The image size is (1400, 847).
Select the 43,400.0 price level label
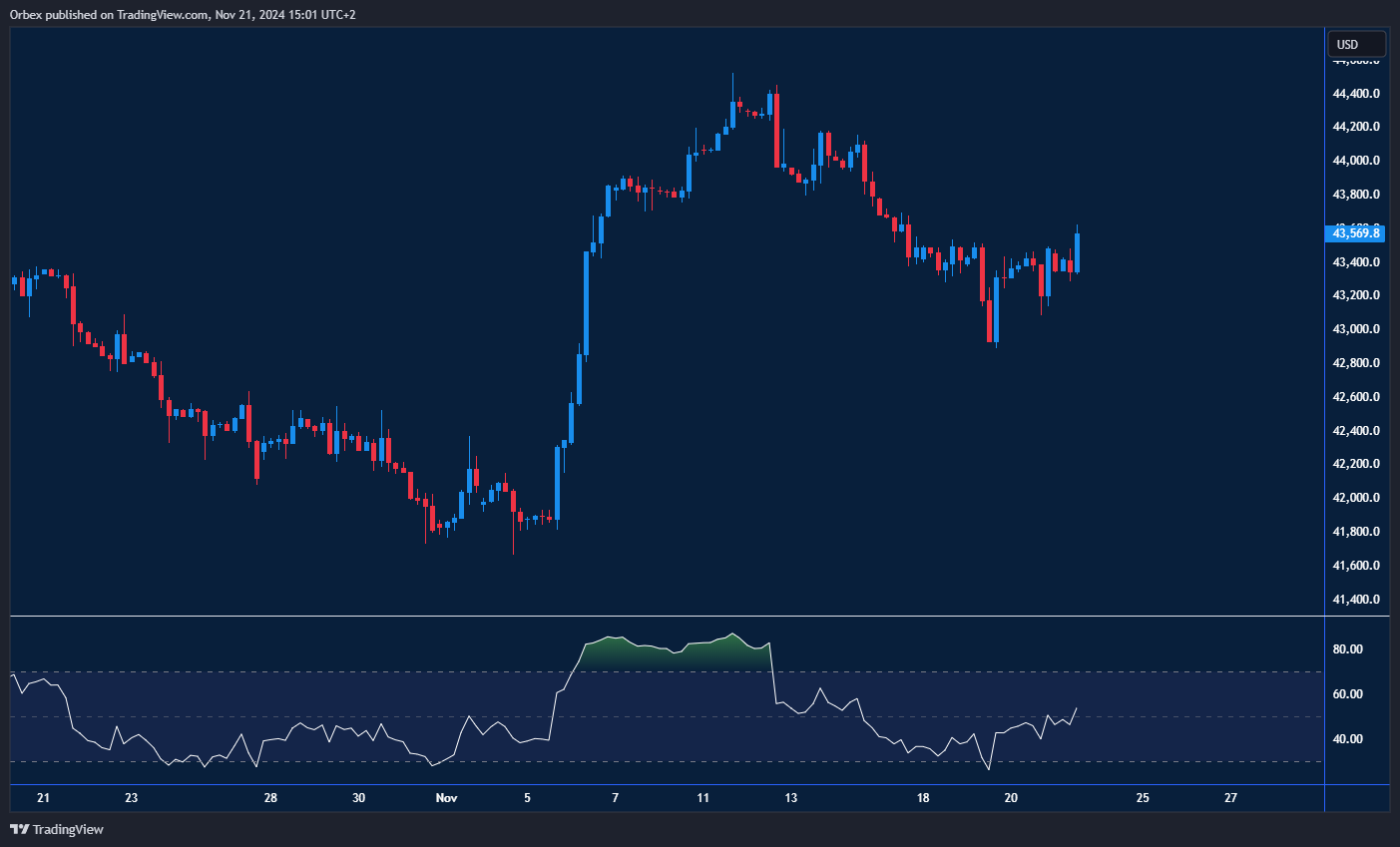(x=1356, y=262)
